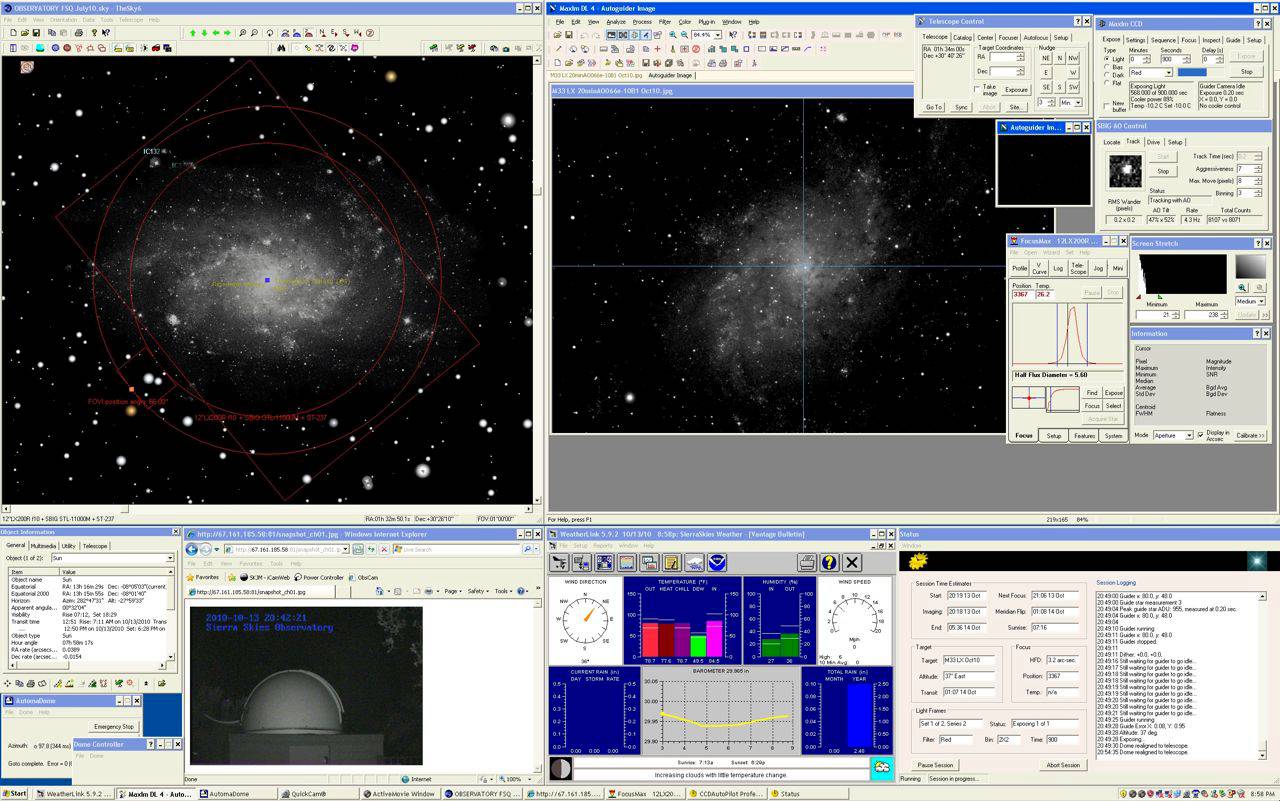Click the zoom-in magnifier in Screen Stretch
This screenshot has height=801, width=1280.
(x=1242, y=288)
